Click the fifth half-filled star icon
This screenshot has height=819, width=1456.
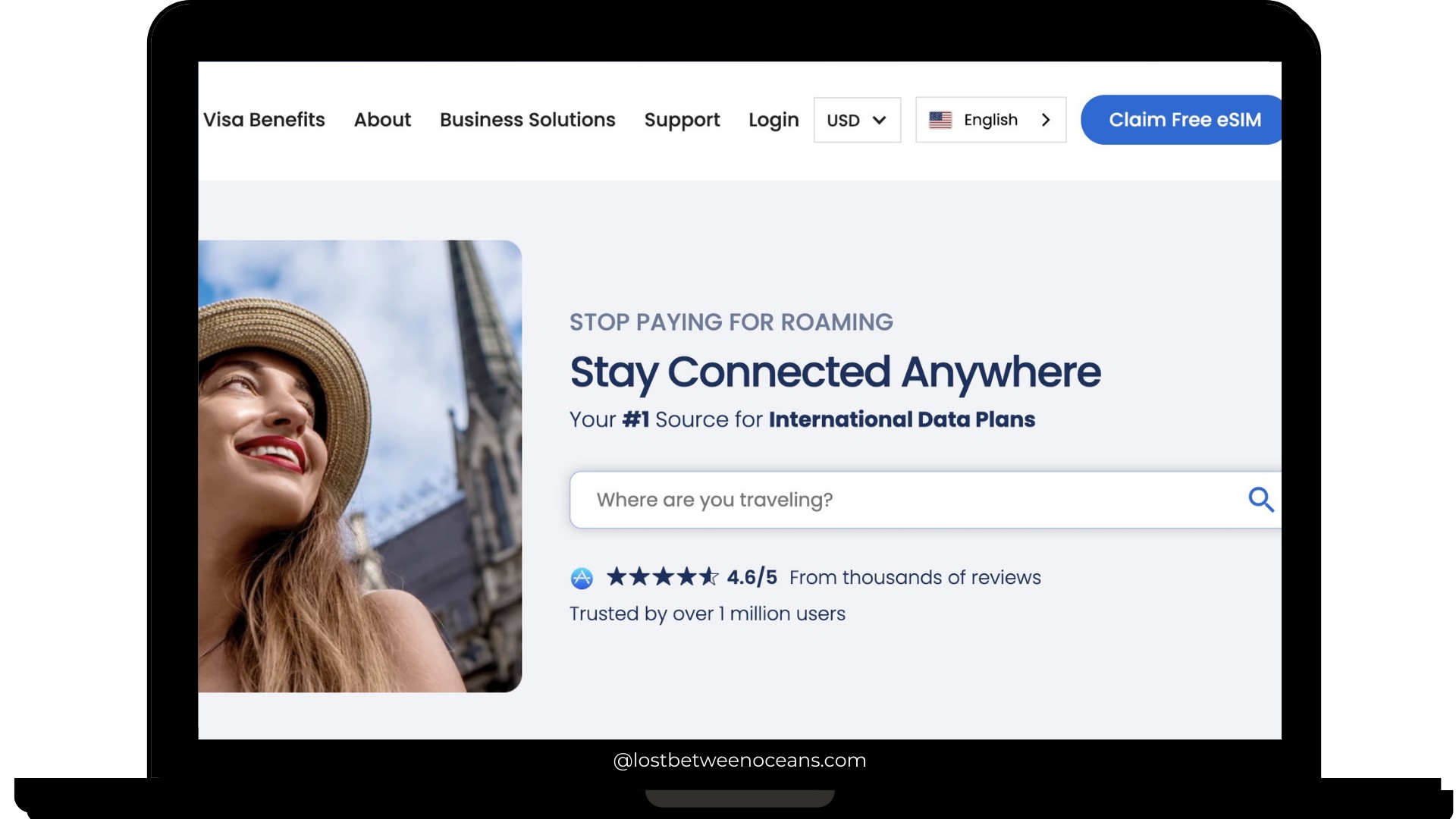pos(709,577)
